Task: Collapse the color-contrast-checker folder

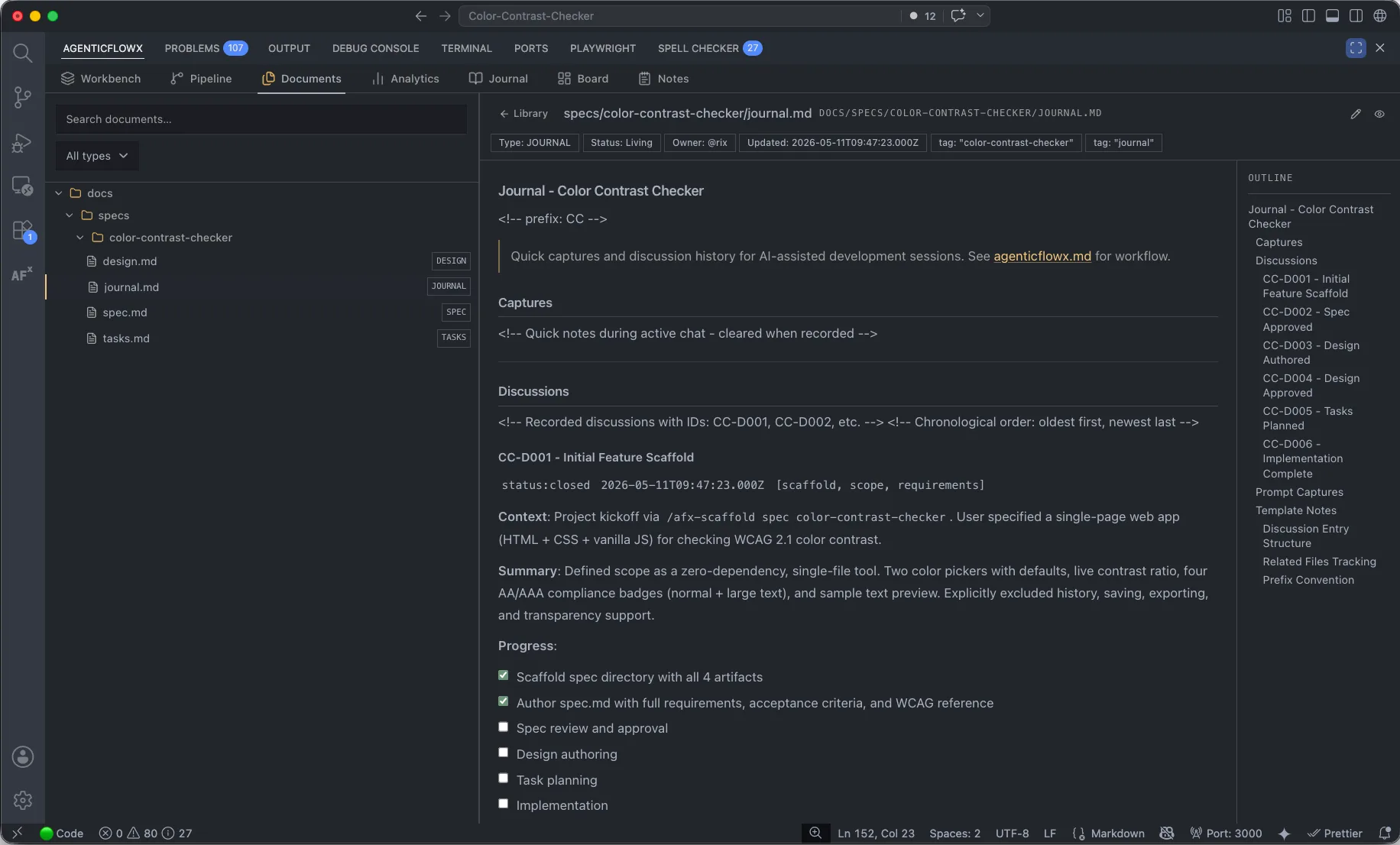Action: [80, 238]
